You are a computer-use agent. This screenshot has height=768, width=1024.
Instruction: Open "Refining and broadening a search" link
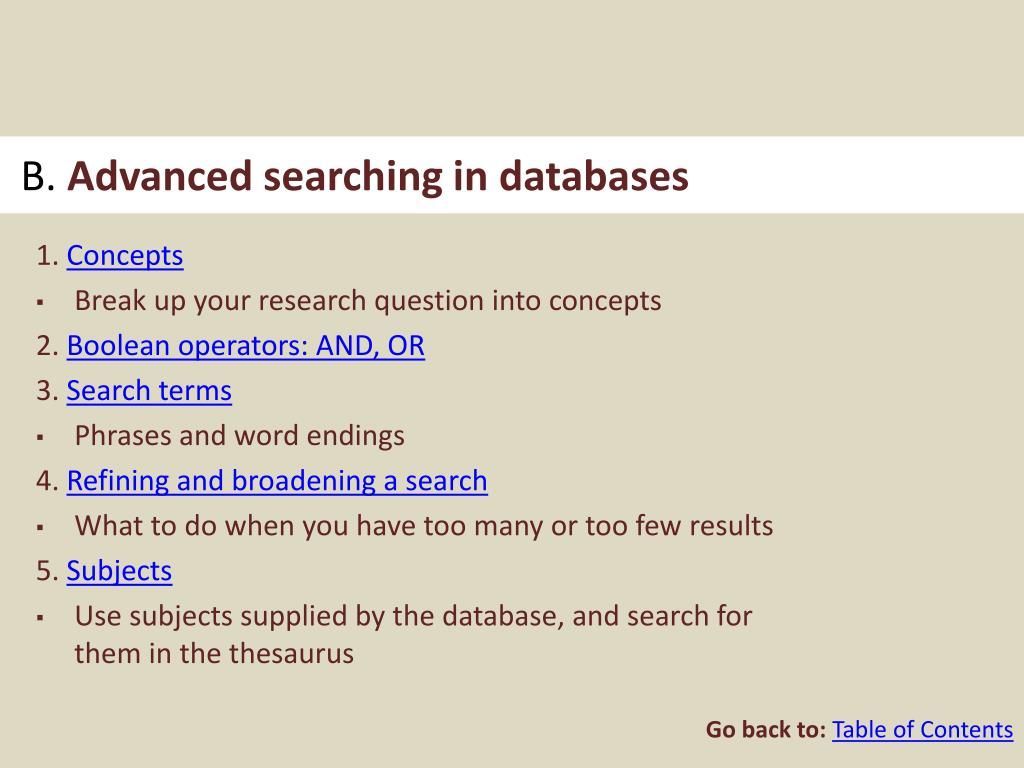[x=277, y=481]
